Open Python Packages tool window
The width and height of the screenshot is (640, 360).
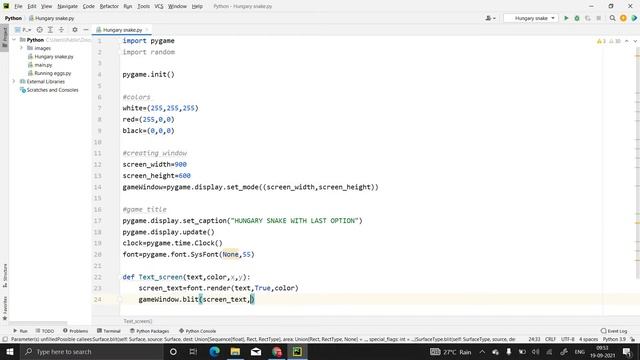pyautogui.click(x=149, y=331)
